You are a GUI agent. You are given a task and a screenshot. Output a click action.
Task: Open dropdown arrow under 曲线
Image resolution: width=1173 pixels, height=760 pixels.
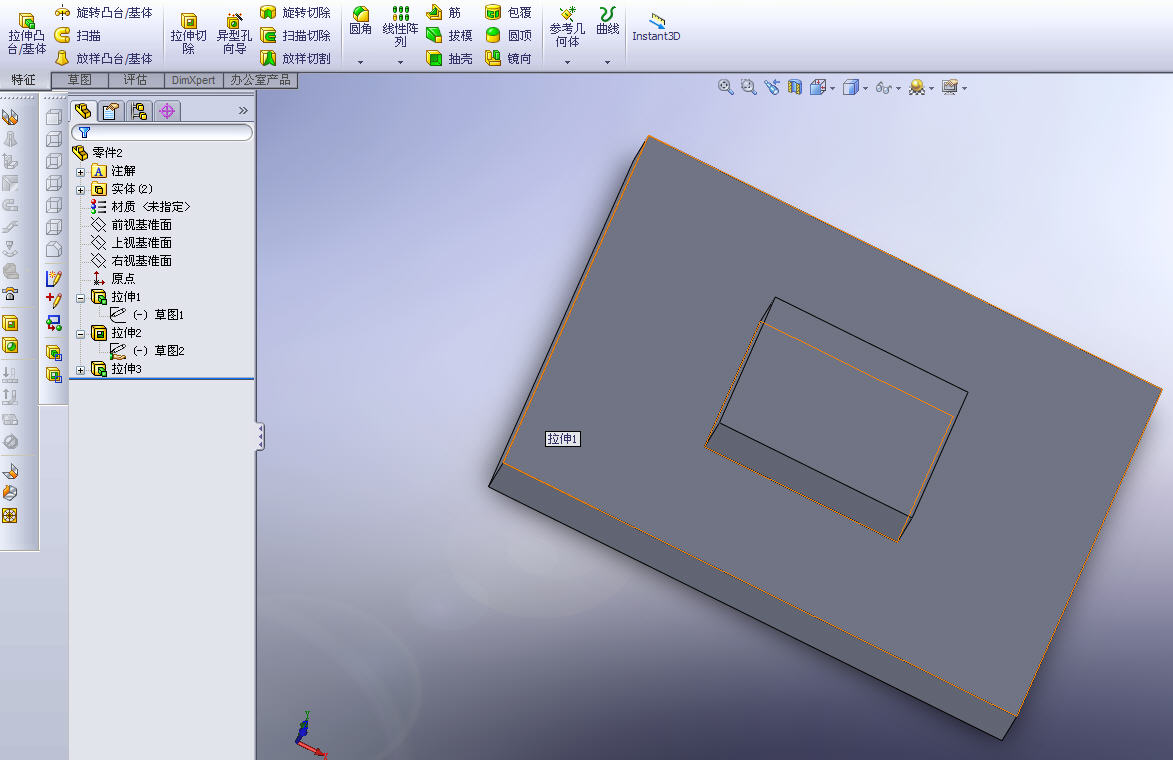[x=607, y=62]
